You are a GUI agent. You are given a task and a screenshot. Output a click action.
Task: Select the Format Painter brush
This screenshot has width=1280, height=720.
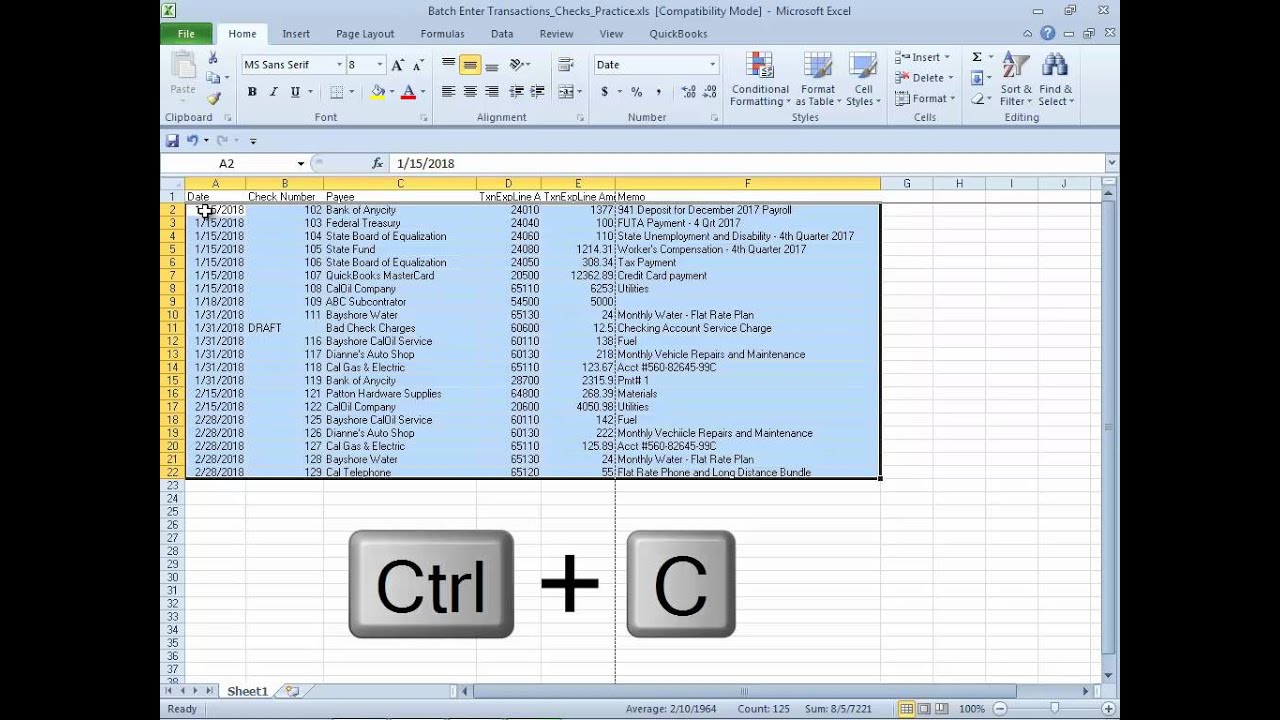point(213,98)
